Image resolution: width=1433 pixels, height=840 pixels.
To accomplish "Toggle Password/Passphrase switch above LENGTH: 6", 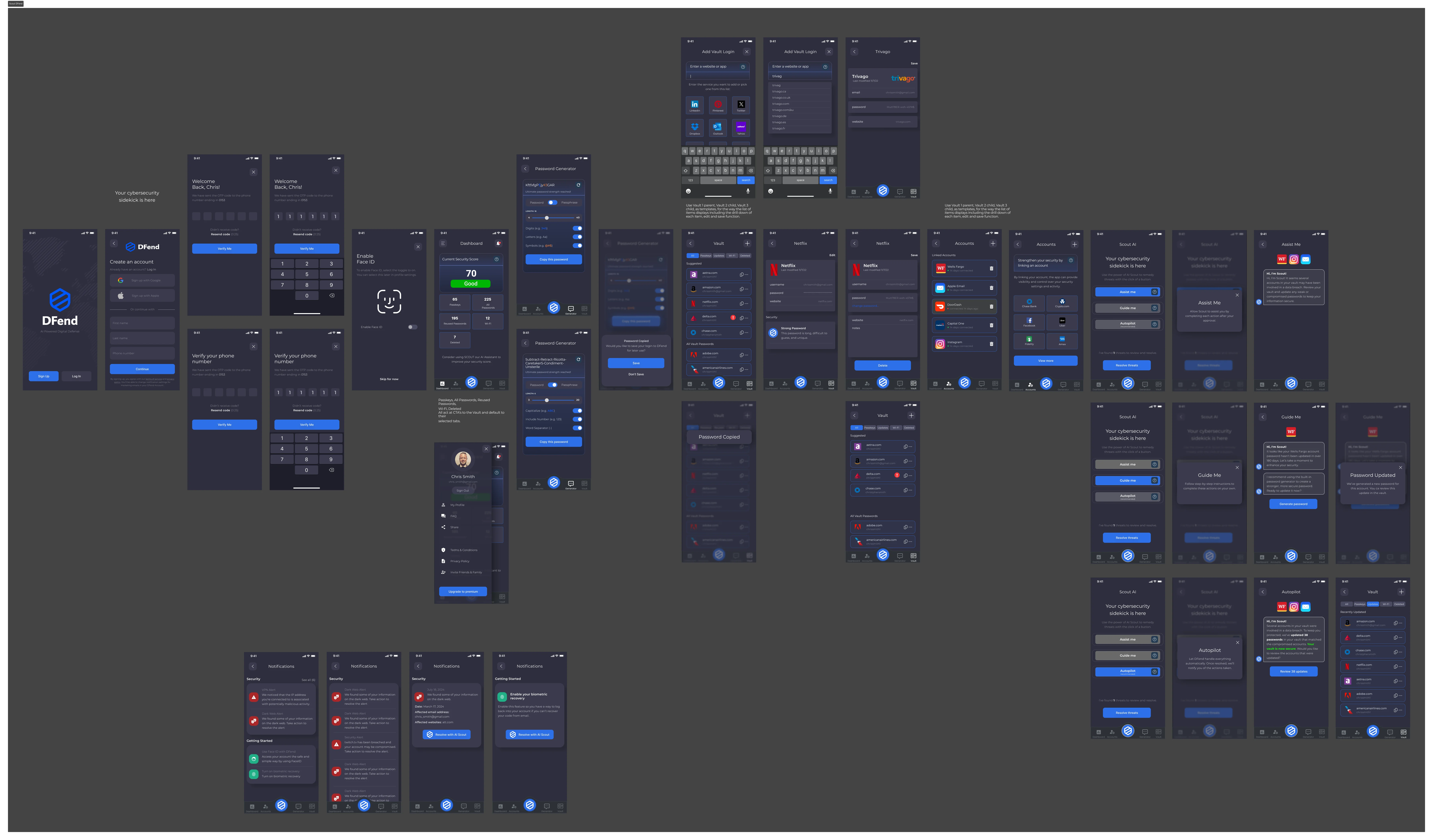I will point(552,385).
